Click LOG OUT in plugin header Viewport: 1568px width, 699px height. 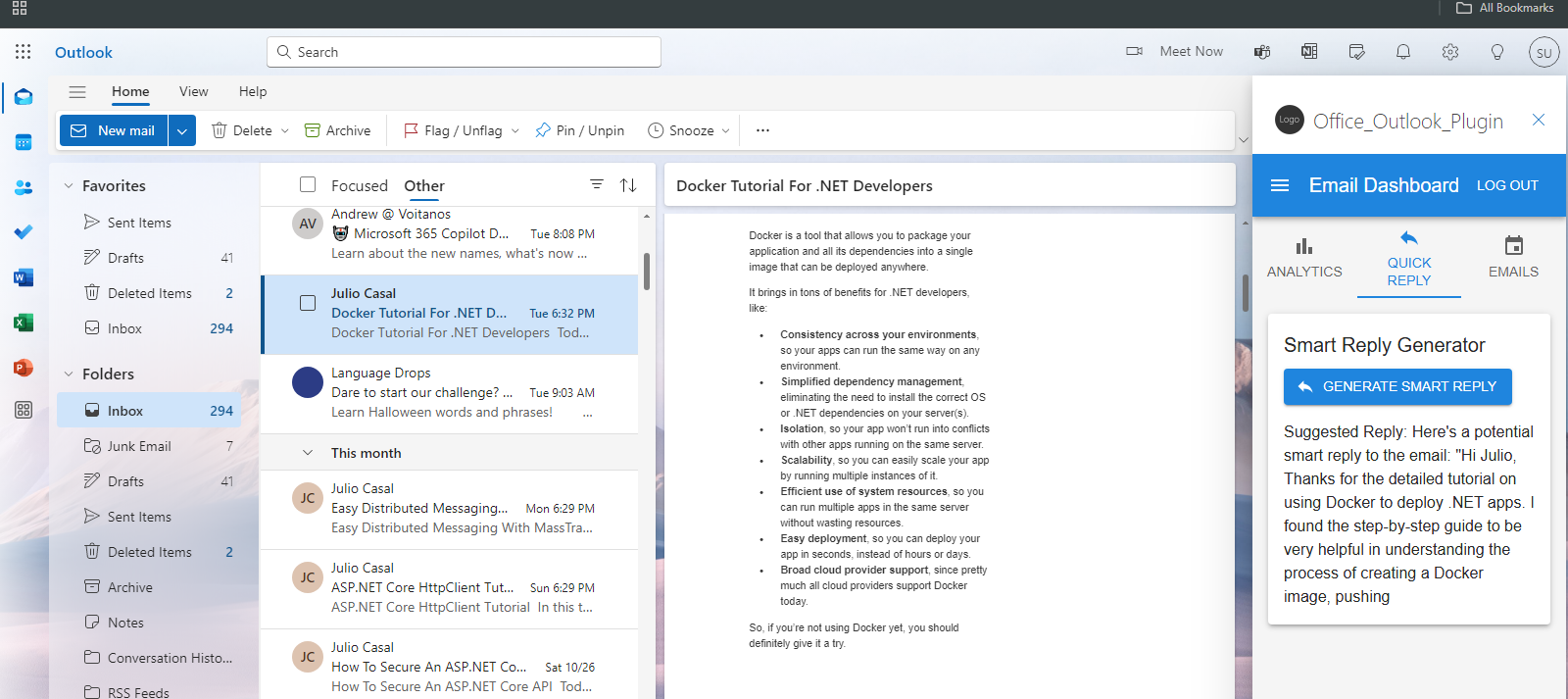tap(1507, 185)
